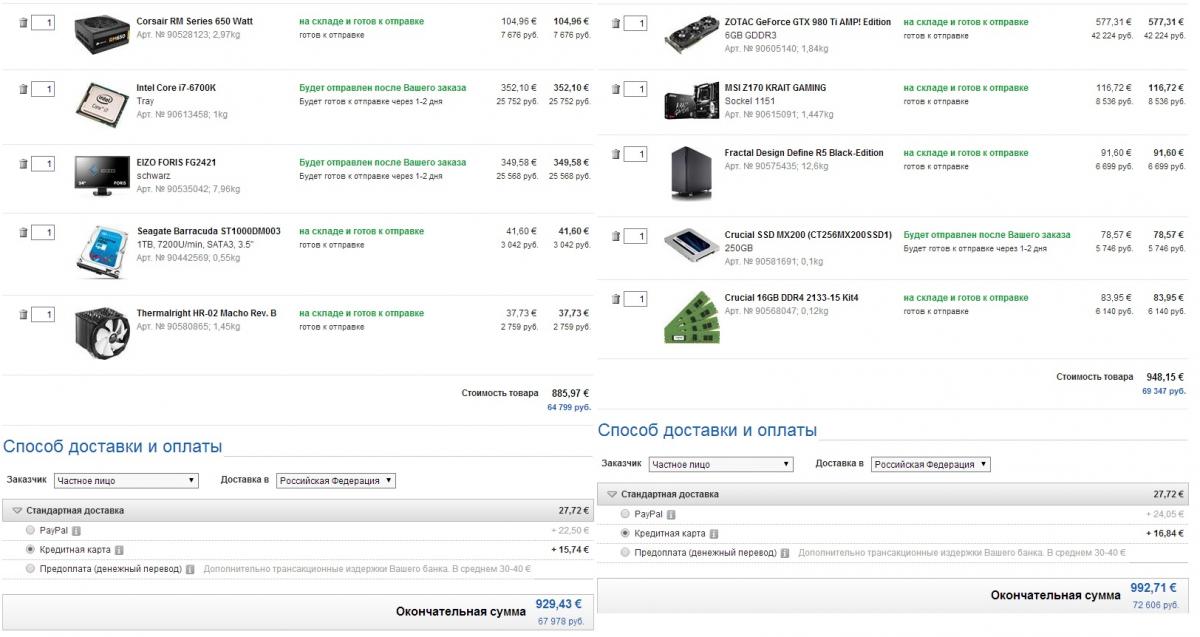Open the Corsair RM Series 650 Watt product link
This screenshot has height=637, width=1200.
194,21
